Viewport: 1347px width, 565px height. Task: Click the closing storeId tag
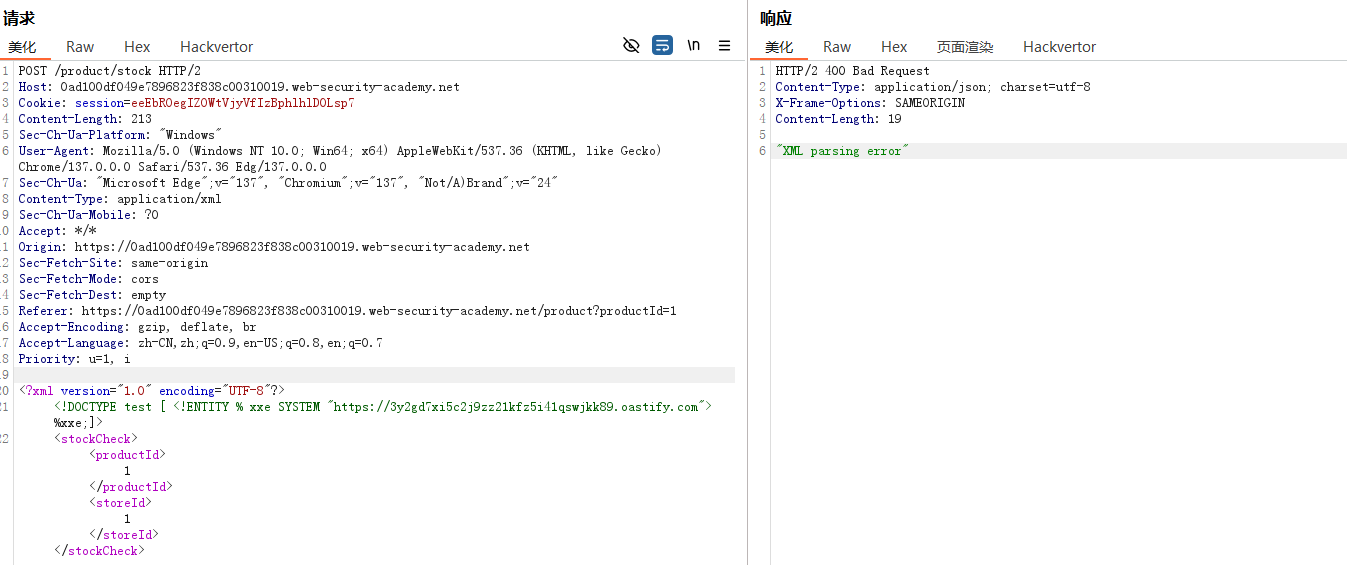(x=124, y=535)
